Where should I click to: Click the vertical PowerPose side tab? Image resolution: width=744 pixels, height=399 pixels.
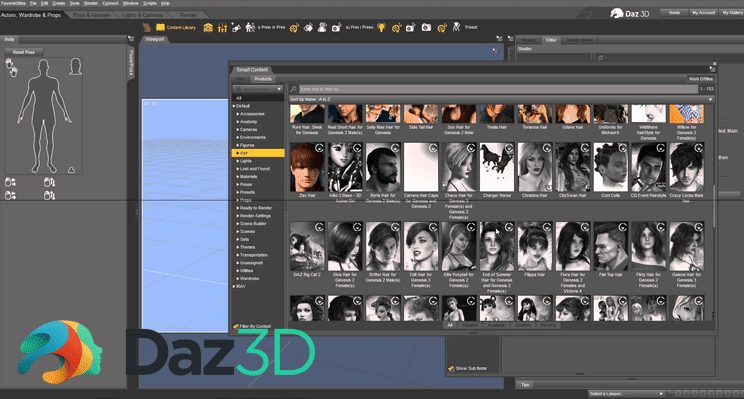tap(131, 63)
